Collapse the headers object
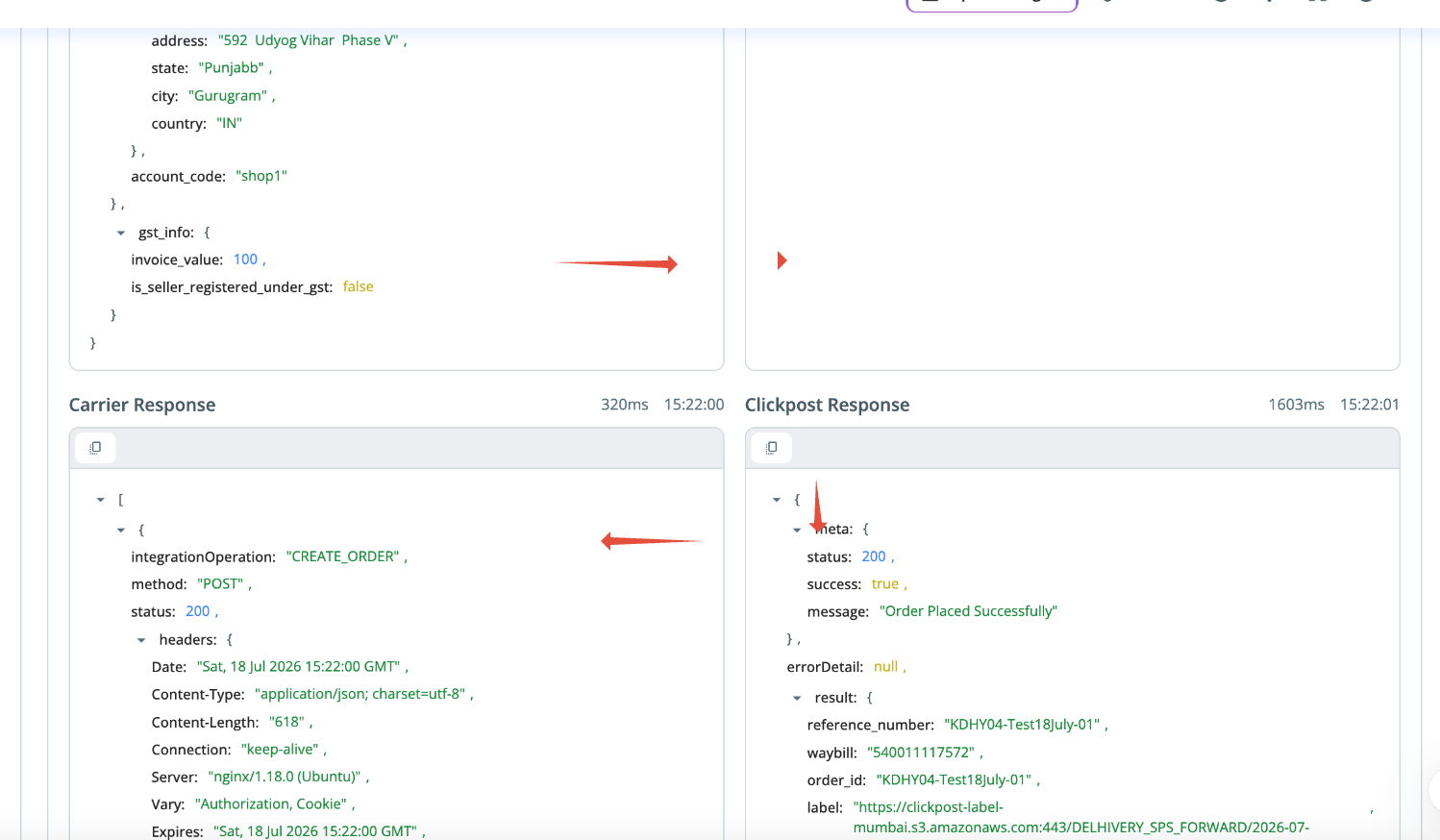The width and height of the screenshot is (1440, 840). click(x=141, y=640)
